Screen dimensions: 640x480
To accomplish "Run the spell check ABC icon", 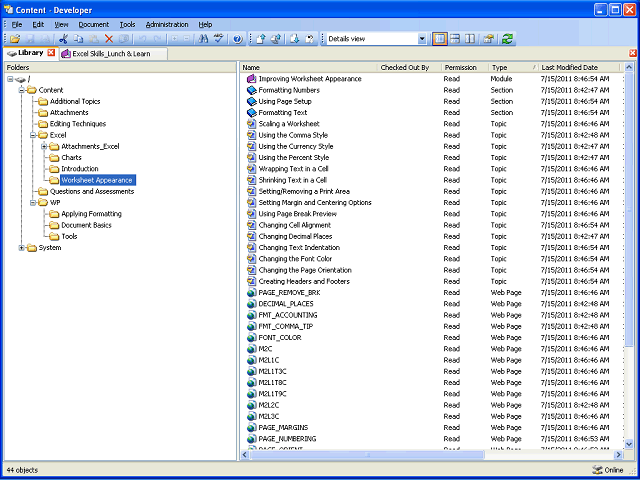I will point(219,39).
